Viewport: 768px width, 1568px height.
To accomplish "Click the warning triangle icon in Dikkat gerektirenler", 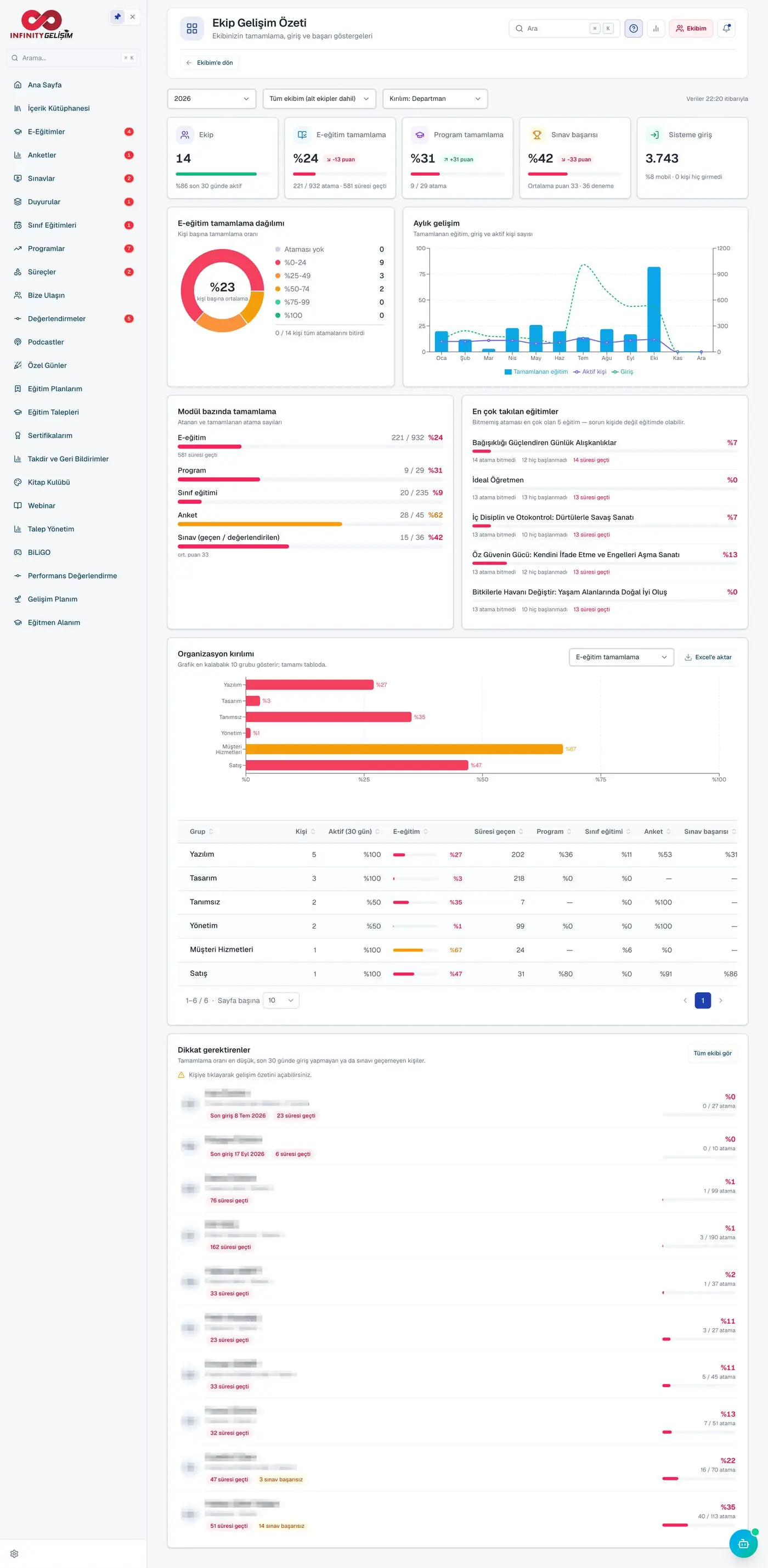I will click(x=182, y=1075).
